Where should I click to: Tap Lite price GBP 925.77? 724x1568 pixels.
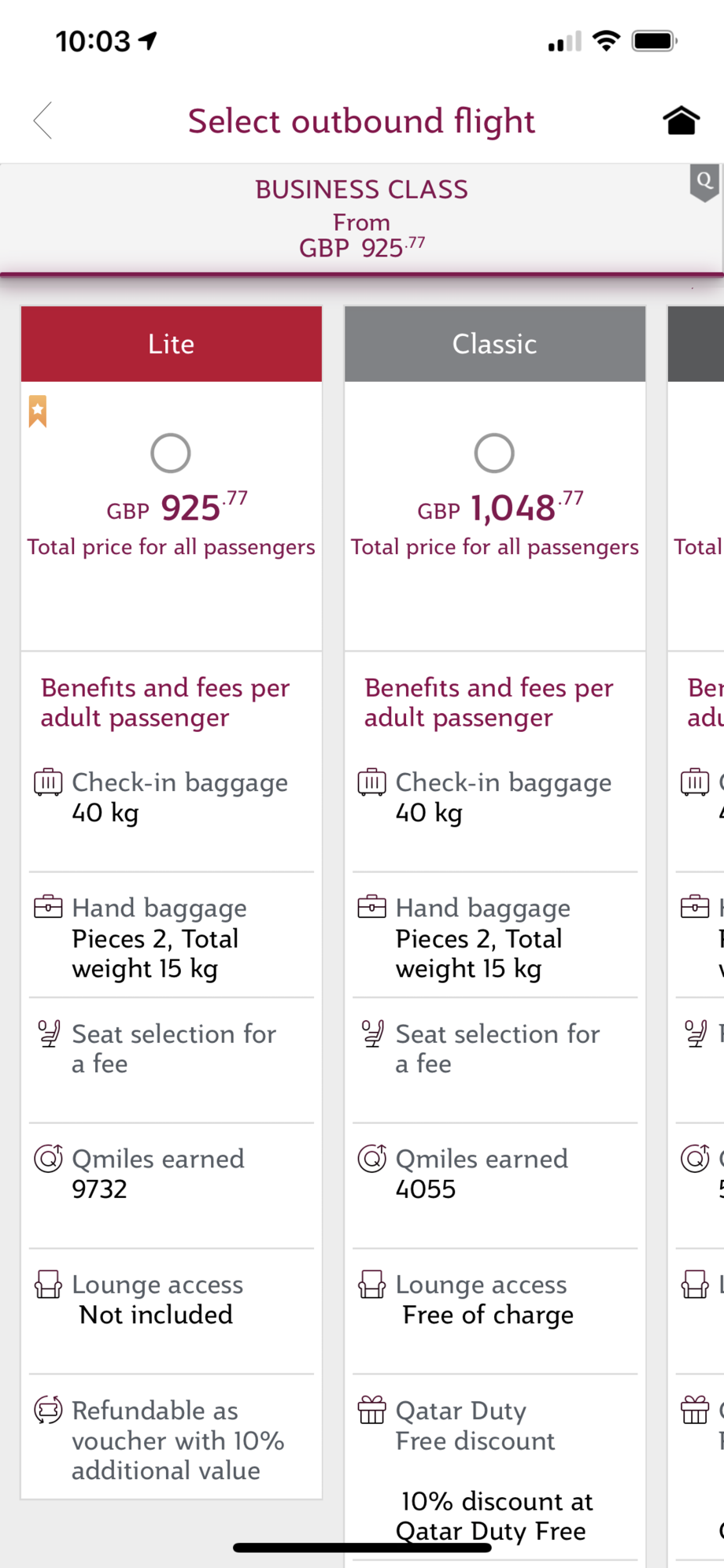click(x=178, y=508)
